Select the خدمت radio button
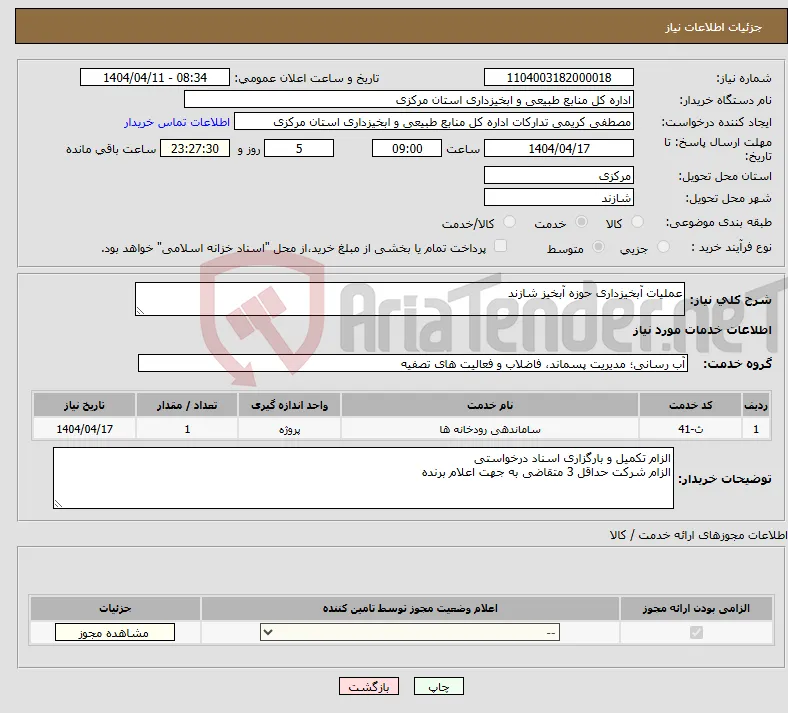Image resolution: width=788 pixels, height=713 pixels. pos(581,222)
